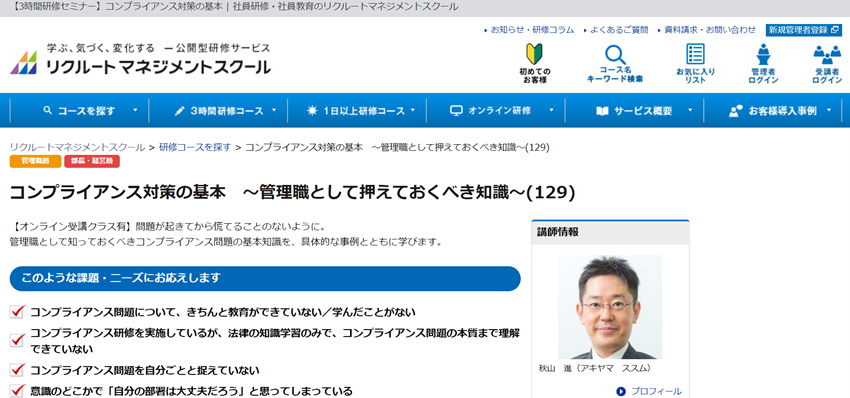Click the プロフィール arrow icon
The height and width of the screenshot is (398, 850).
[621, 391]
